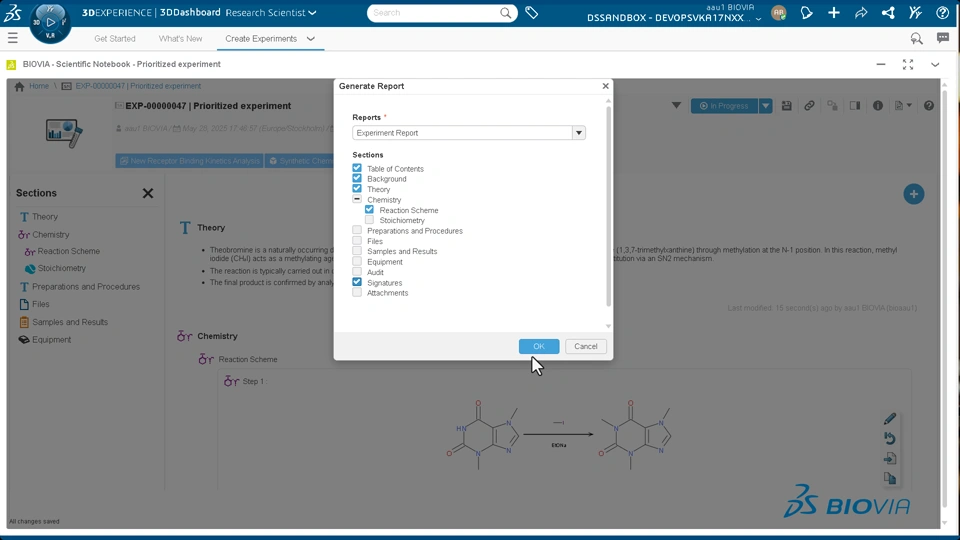Click the notifications flag icon
The image size is (960, 540).
806,13
